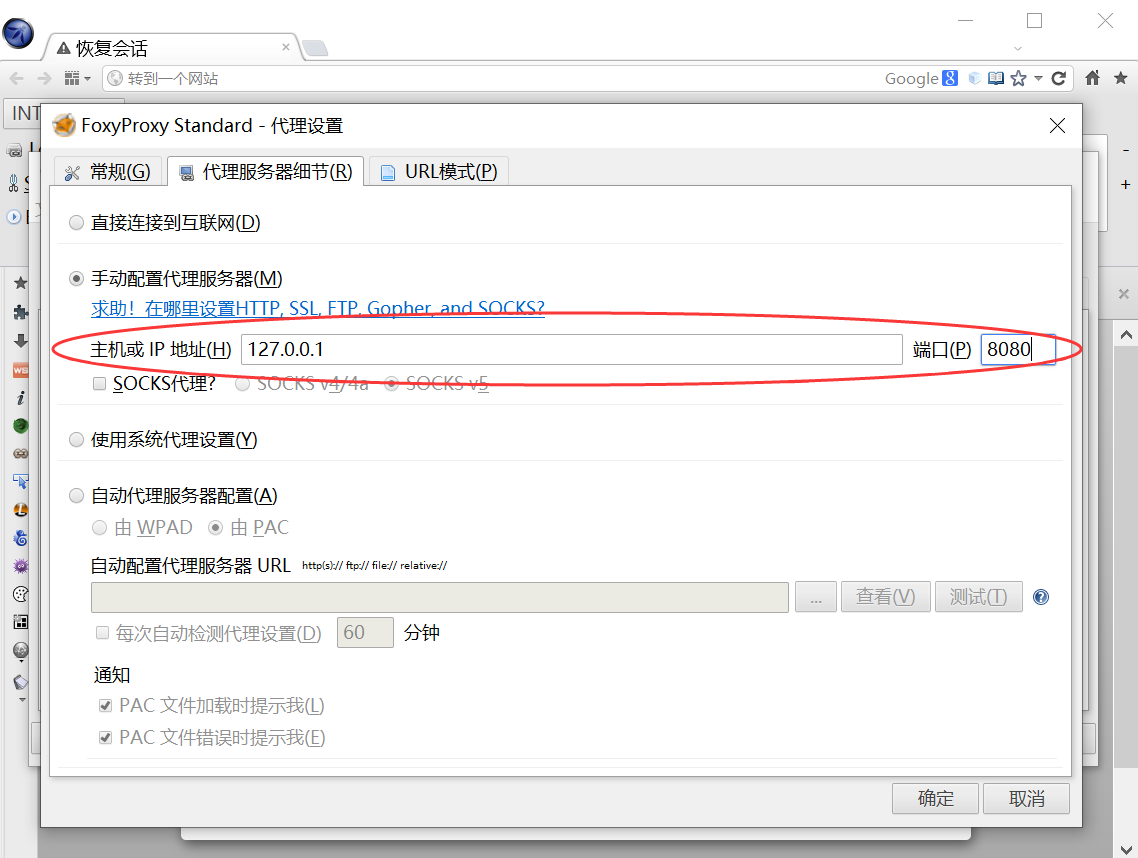1138x858 pixels.
Task: Bookmark page with outlined star icon
Action: [x=1019, y=78]
